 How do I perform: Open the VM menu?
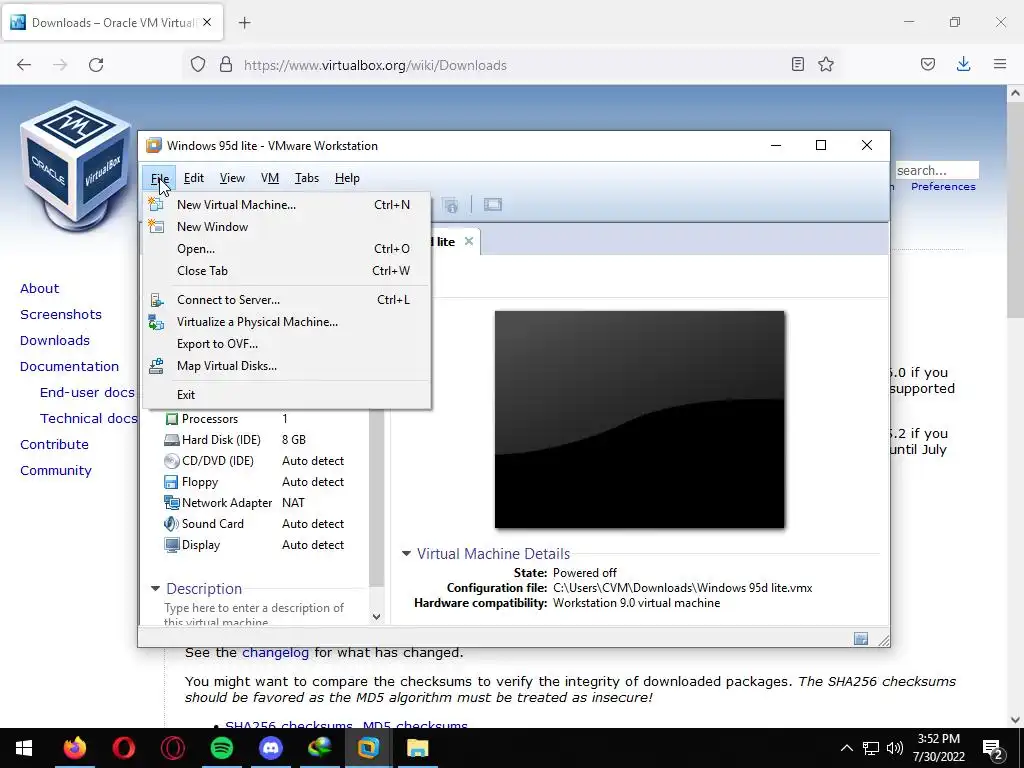[270, 178]
